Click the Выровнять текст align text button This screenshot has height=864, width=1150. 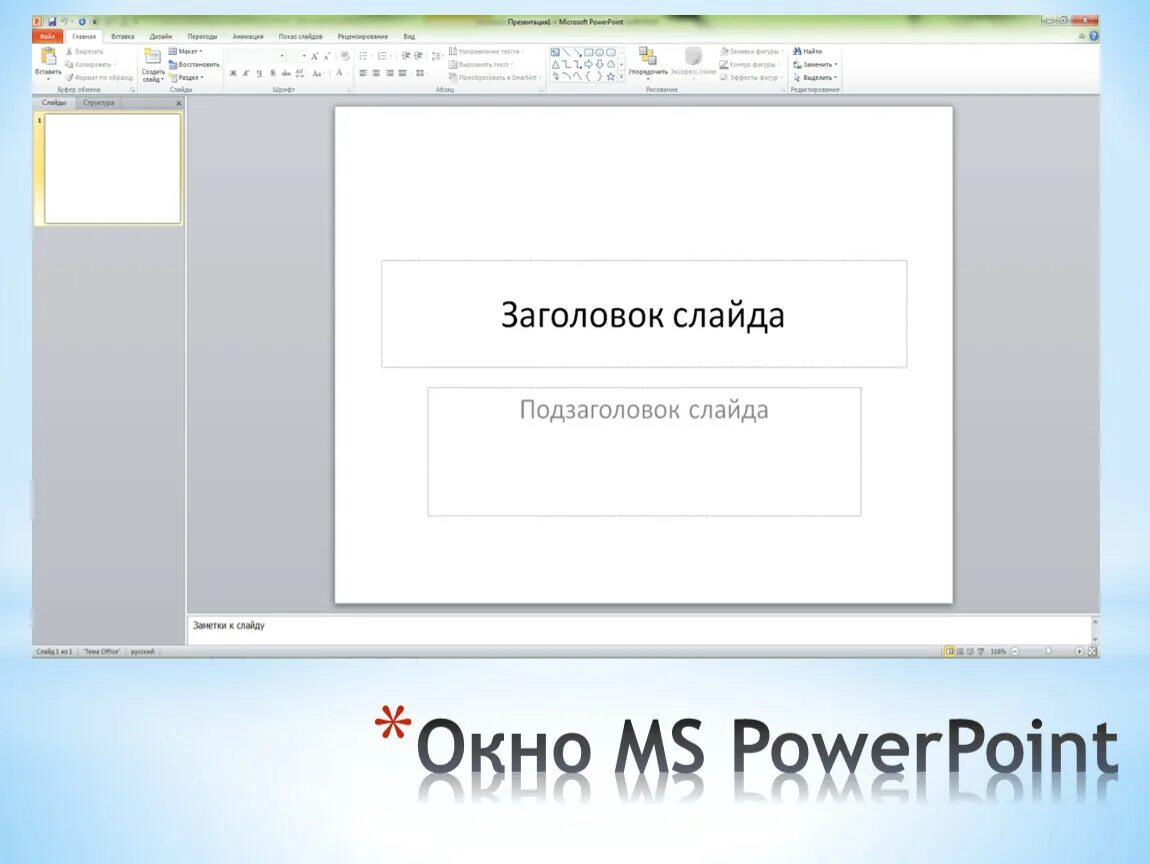[x=482, y=65]
